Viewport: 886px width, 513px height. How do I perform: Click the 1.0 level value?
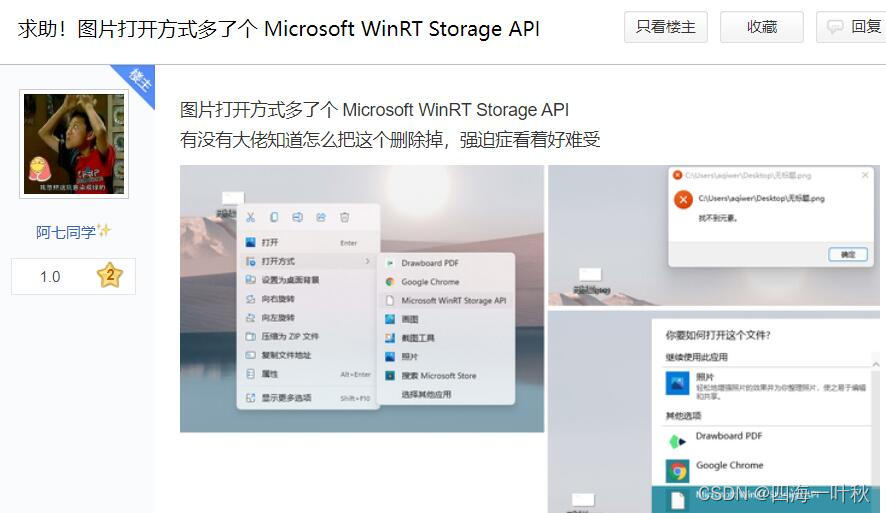[x=50, y=277]
